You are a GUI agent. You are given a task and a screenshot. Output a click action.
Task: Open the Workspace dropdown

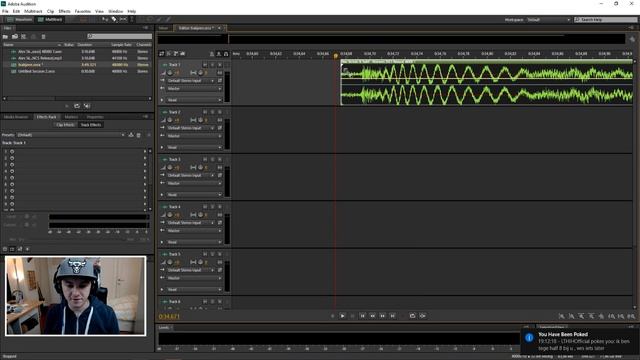click(548, 20)
